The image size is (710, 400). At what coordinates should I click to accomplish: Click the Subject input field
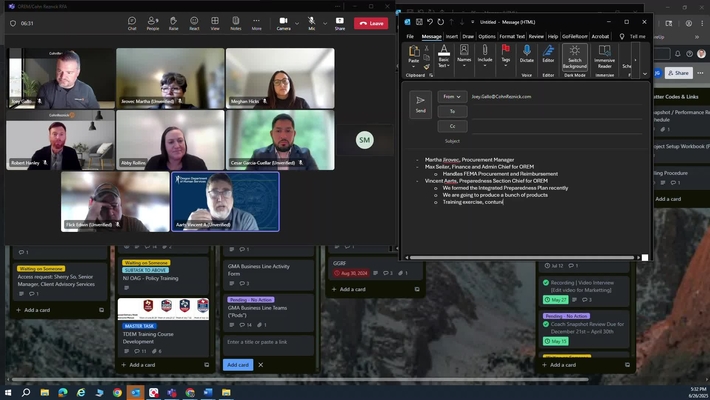(x=557, y=141)
